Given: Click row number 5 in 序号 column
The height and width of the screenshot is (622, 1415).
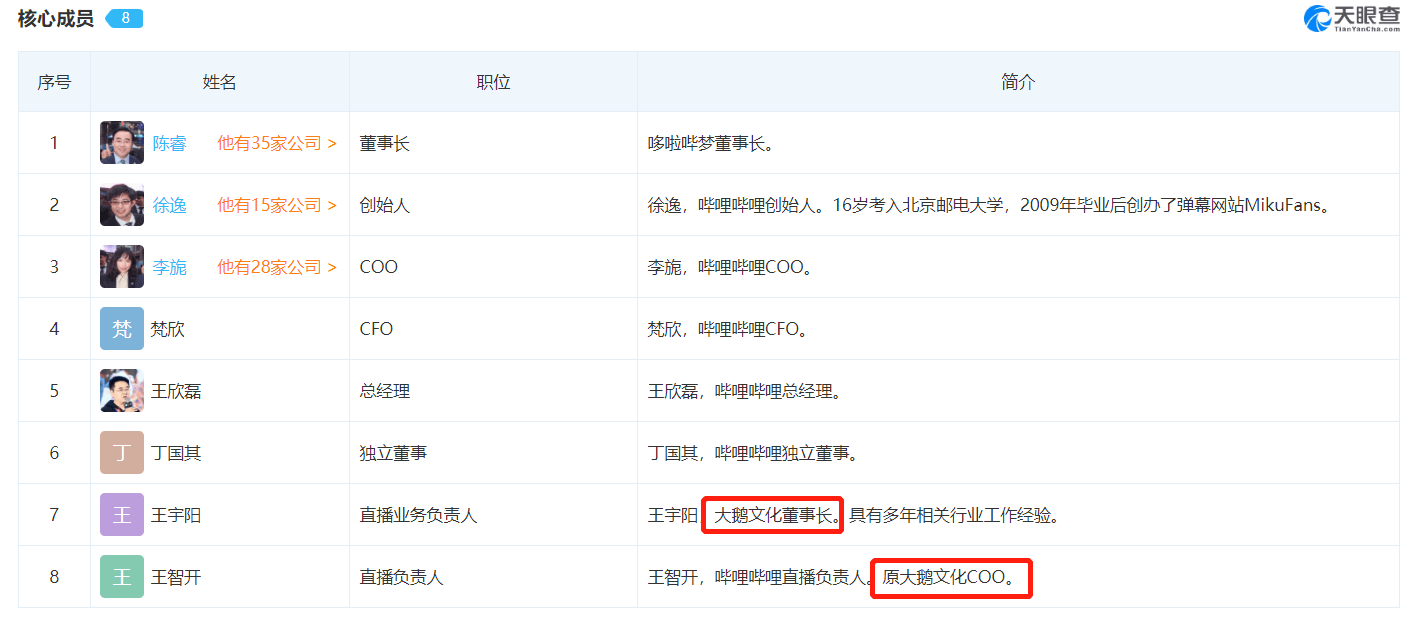Looking at the screenshot, I should [54, 391].
